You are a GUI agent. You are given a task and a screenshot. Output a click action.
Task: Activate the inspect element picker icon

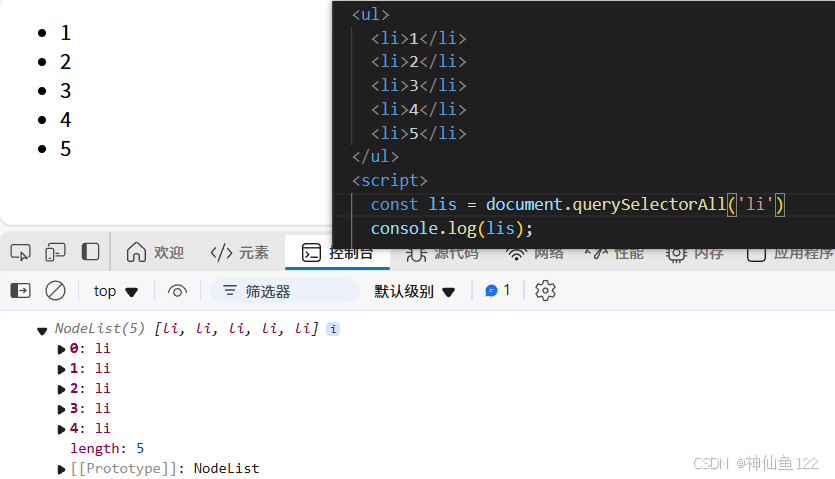click(21, 252)
